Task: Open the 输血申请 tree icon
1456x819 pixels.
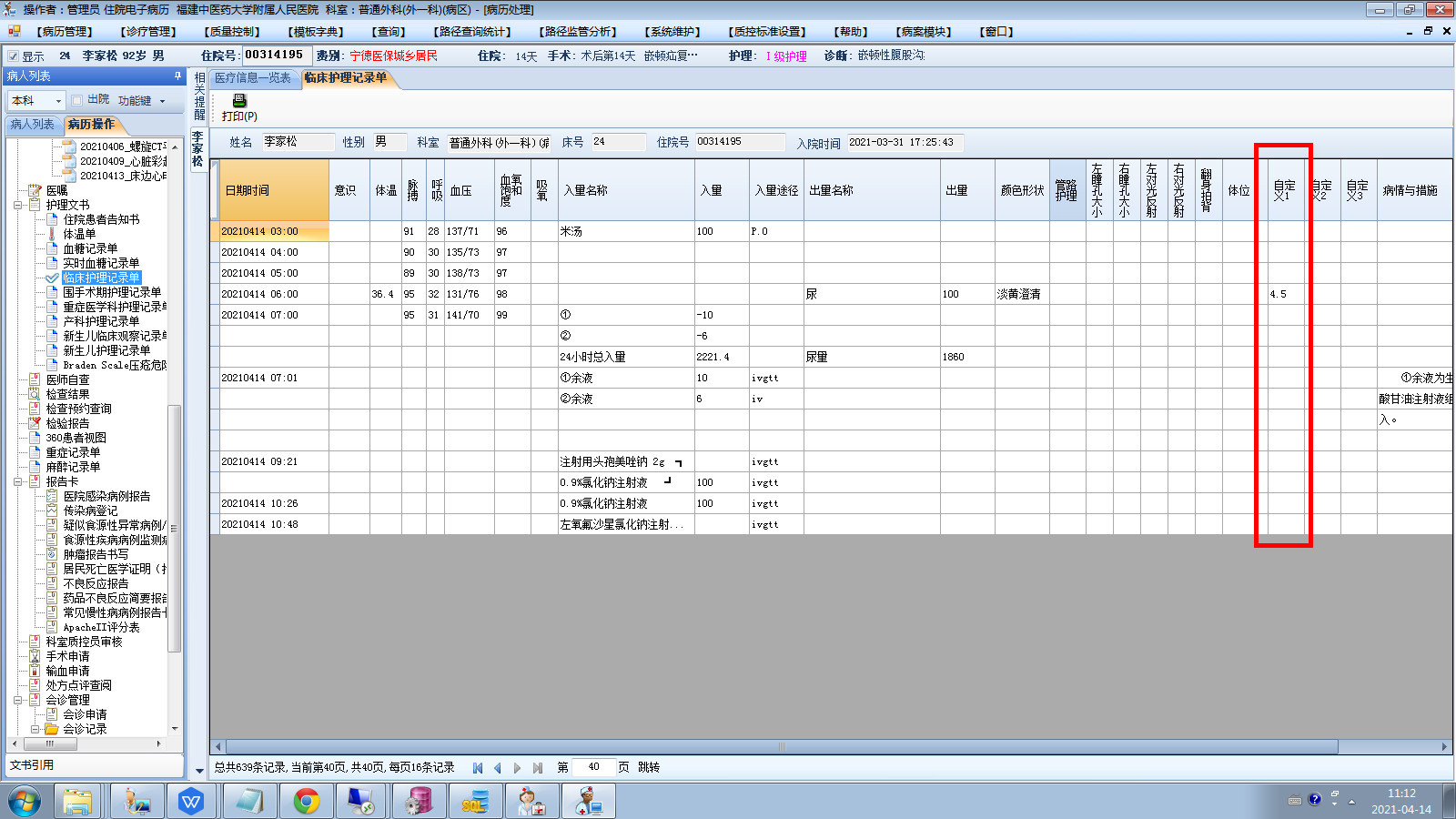Action: pos(35,671)
